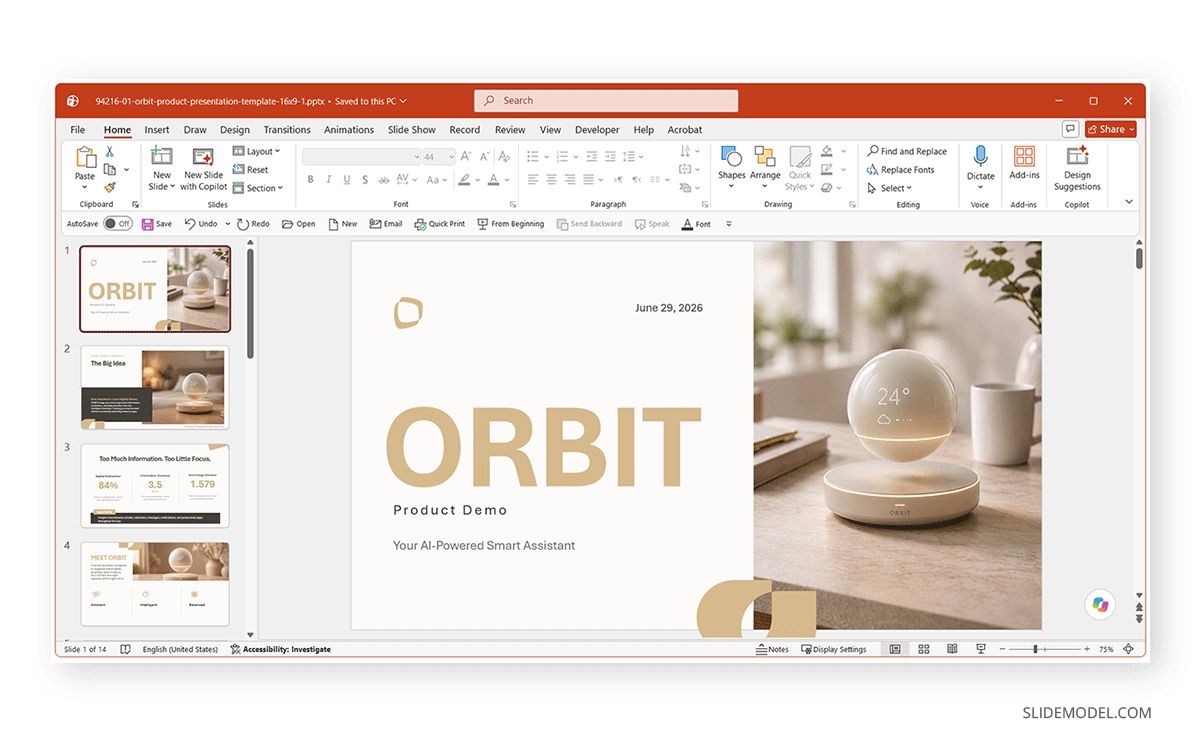
Task: Fit slide to current window
Action: click(1128, 649)
